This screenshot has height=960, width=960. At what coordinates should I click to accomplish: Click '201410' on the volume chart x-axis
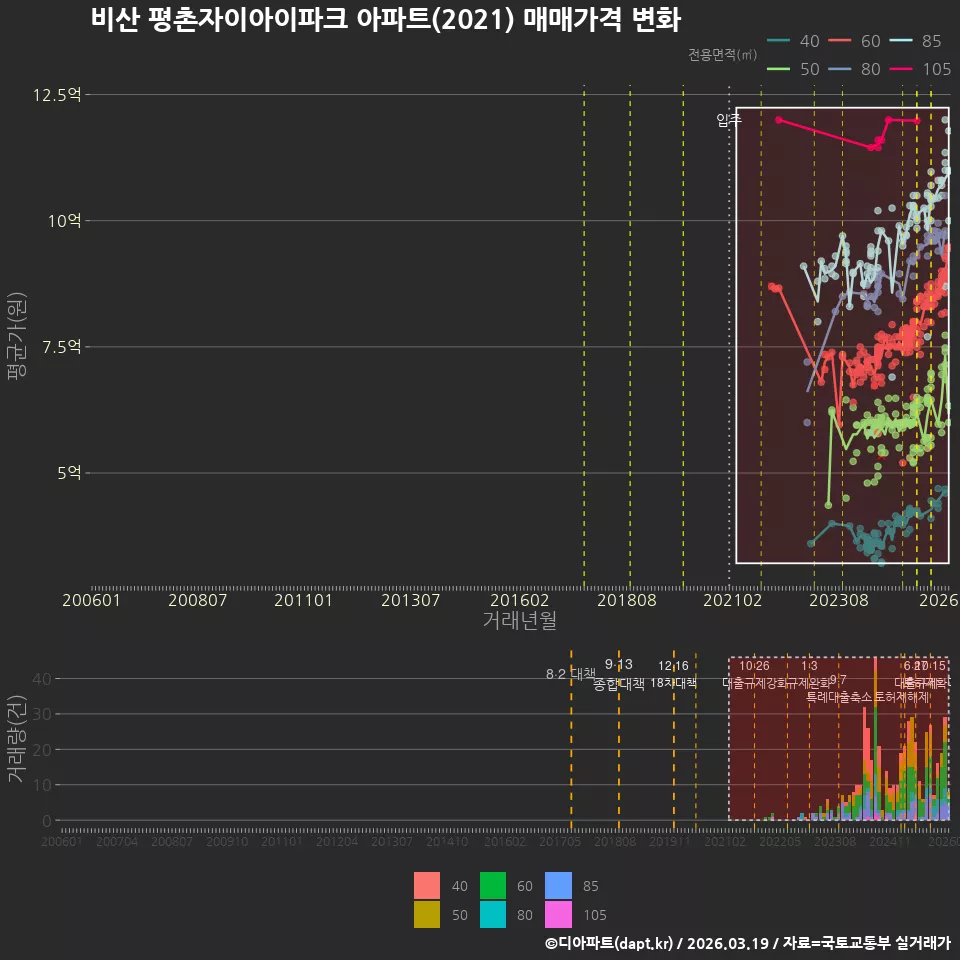[x=447, y=842]
